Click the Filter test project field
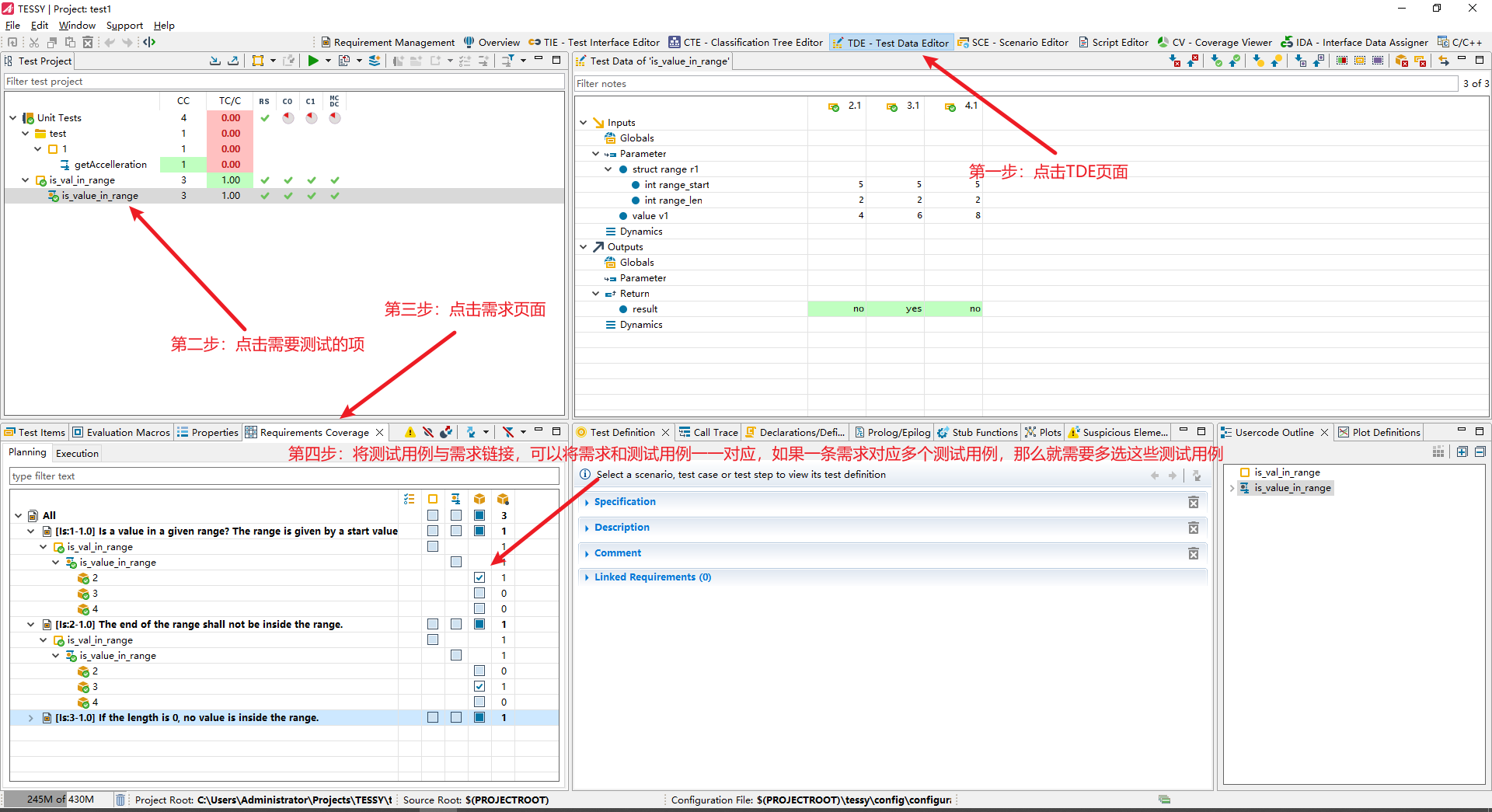This screenshot has width=1492, height=812. tap(284, 82)
